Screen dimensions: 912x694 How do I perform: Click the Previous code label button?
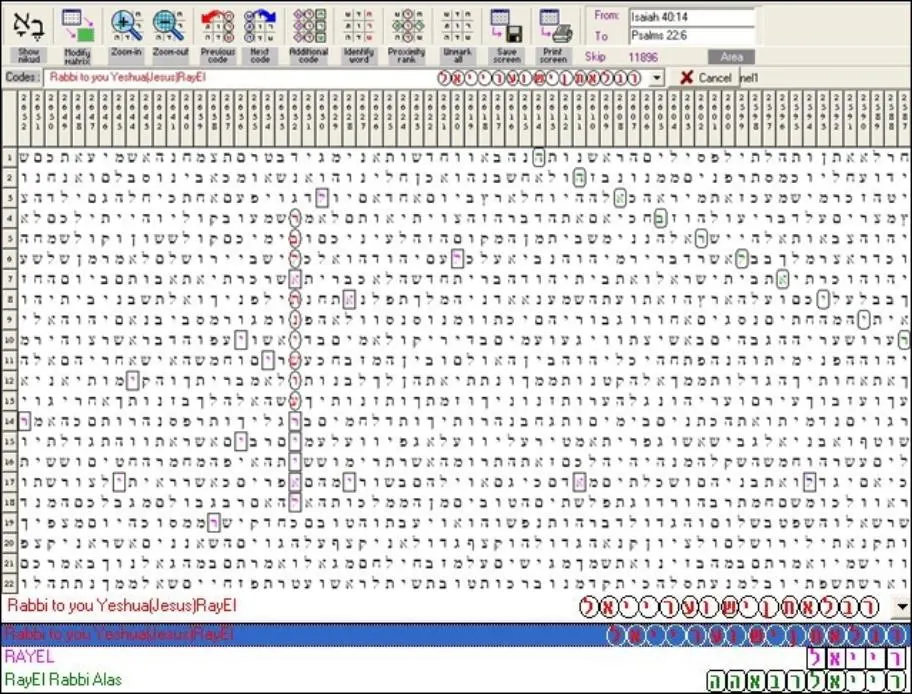point(217,56)
